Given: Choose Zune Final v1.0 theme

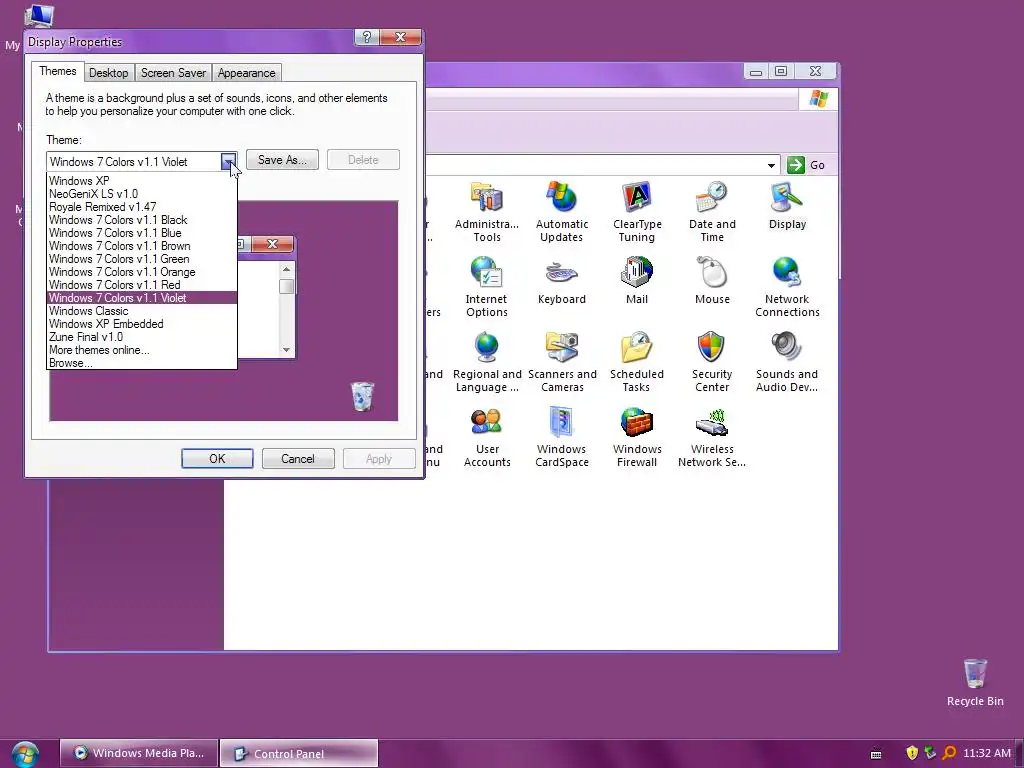Looking at the screenshot, I should click(142, 337).
